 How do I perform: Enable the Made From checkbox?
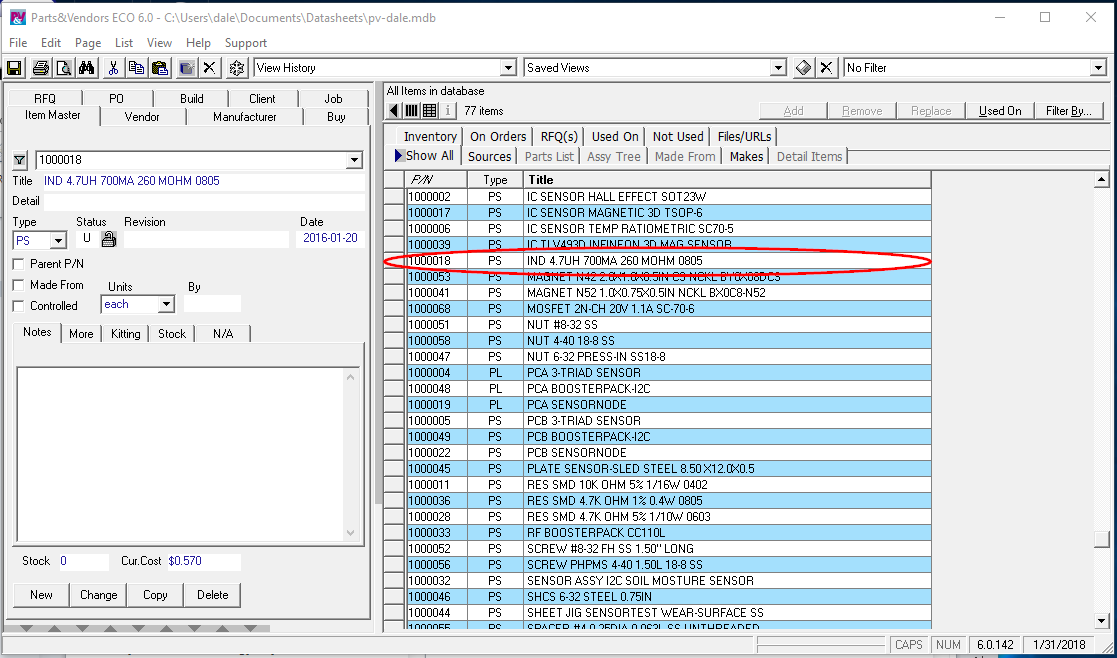19,286
